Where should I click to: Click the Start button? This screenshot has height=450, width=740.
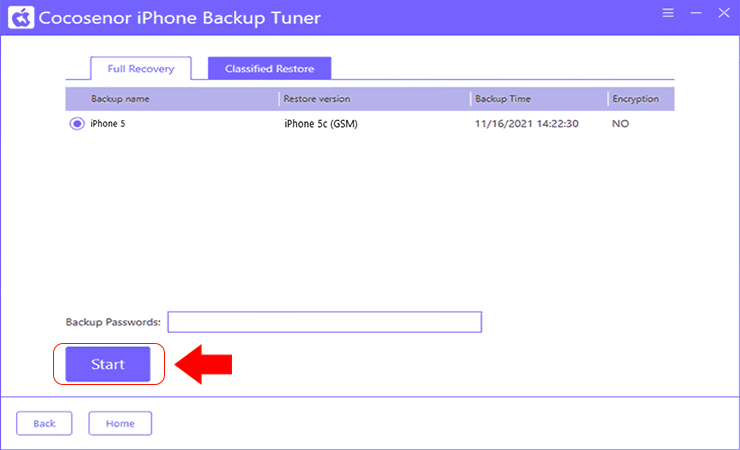(108, 364)
